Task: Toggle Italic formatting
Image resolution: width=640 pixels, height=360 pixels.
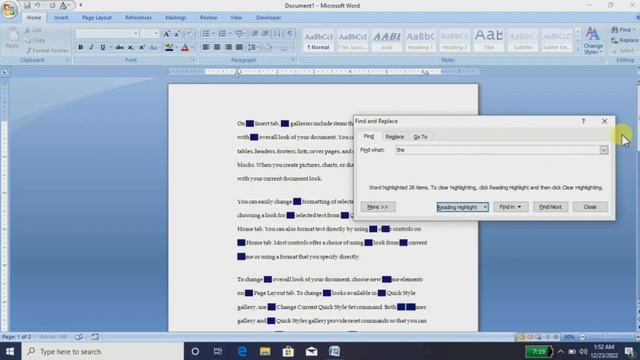Action: pos(91,47)
